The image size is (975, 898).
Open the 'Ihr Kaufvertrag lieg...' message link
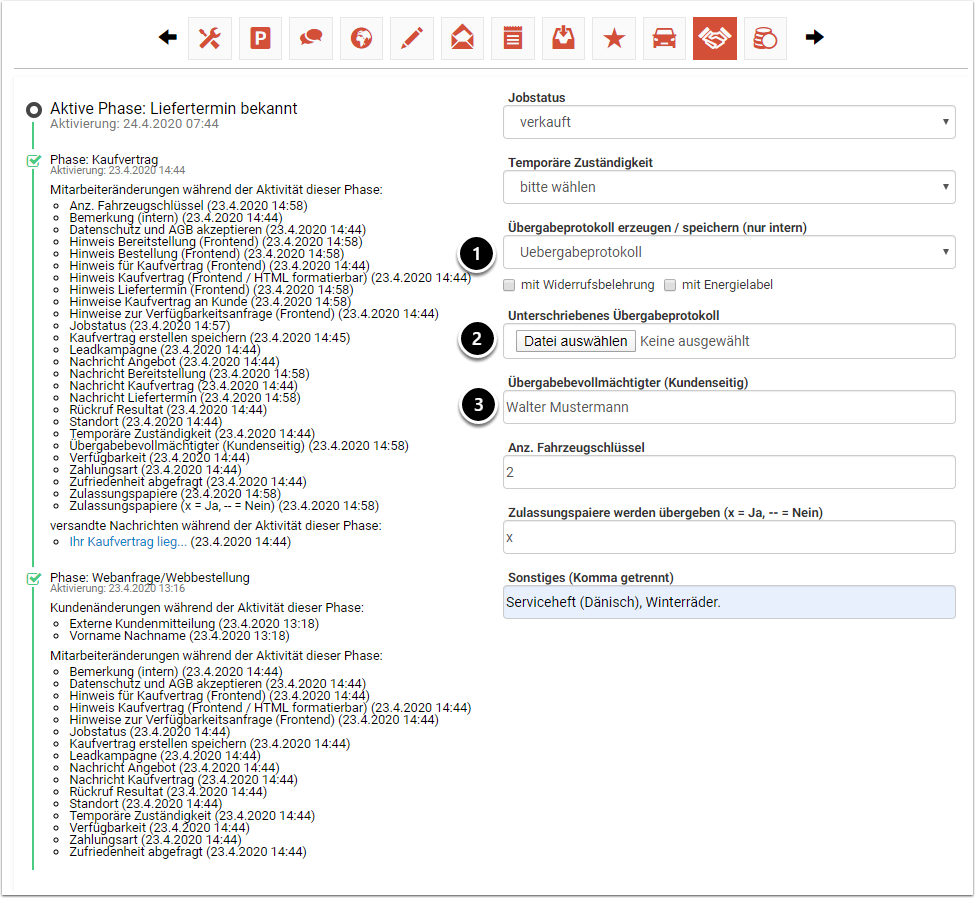[128, 542]
